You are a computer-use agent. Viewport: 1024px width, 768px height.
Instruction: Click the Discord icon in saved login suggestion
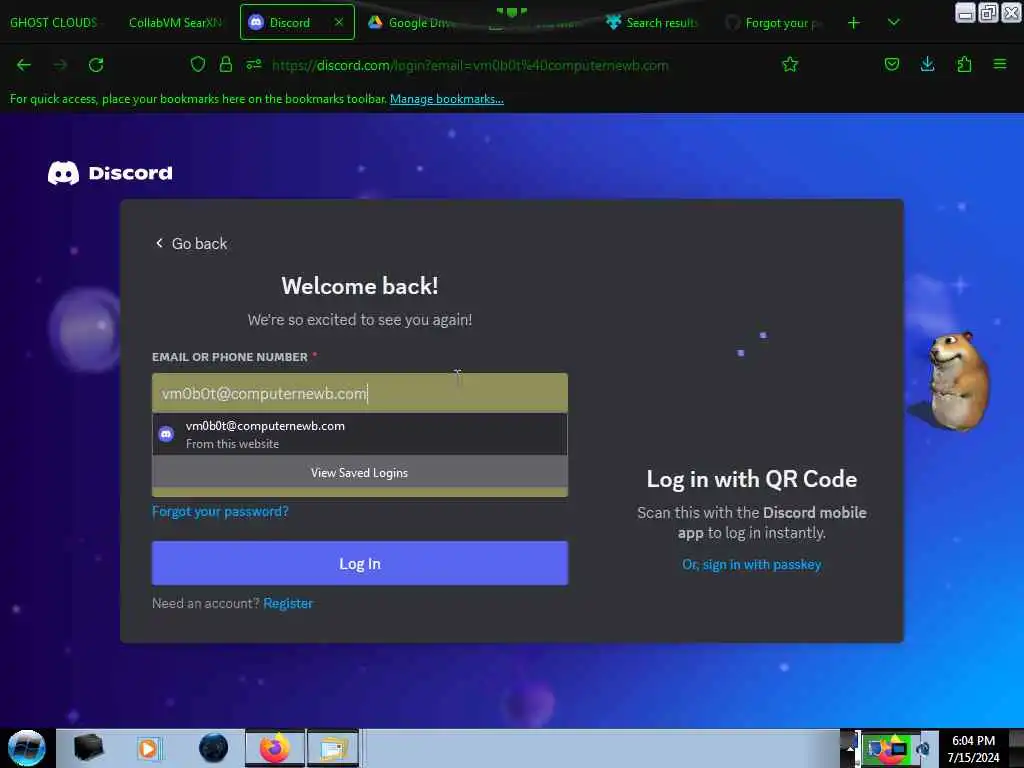[x=167, y=434]
